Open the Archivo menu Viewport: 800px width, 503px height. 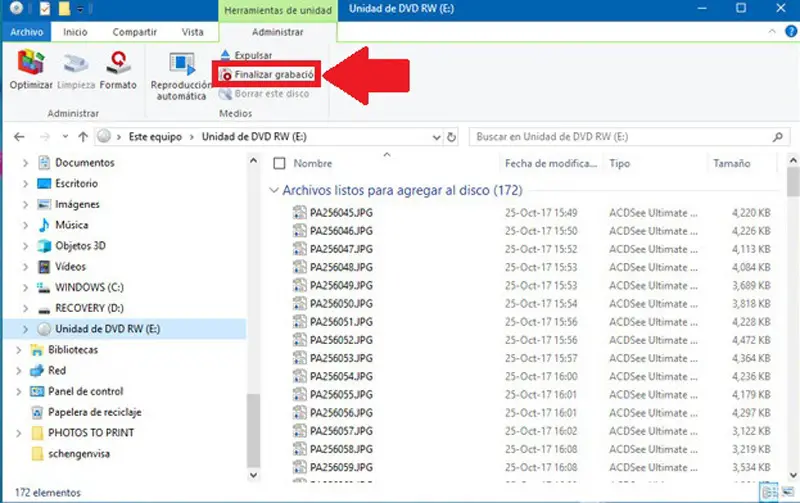point(27,32)
